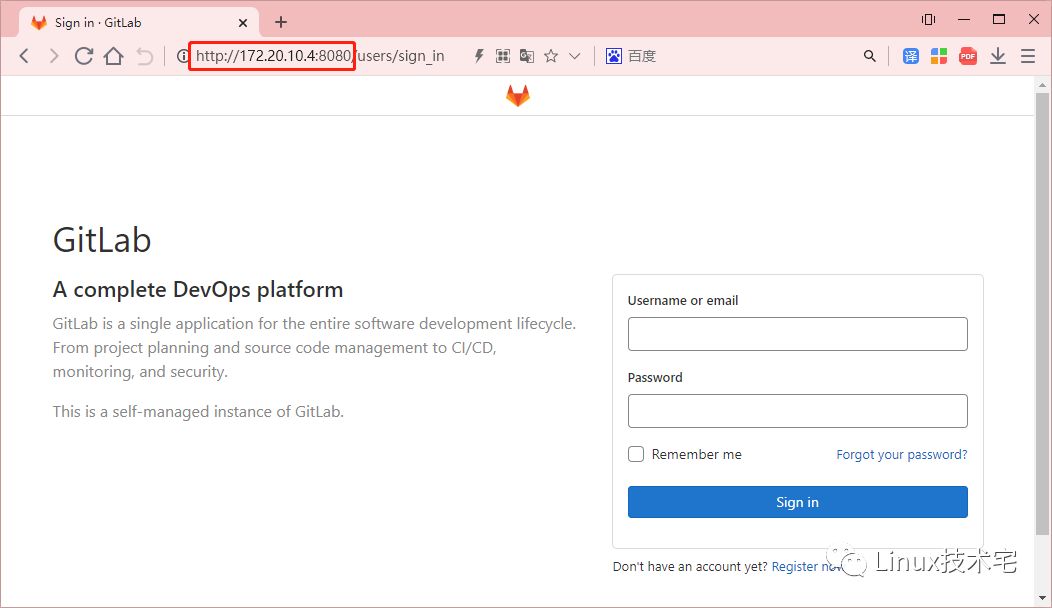Enable the Remember me checkbox
This screenshot has height=608, width=1052.
pyautogui.click(x=636, y=454)
